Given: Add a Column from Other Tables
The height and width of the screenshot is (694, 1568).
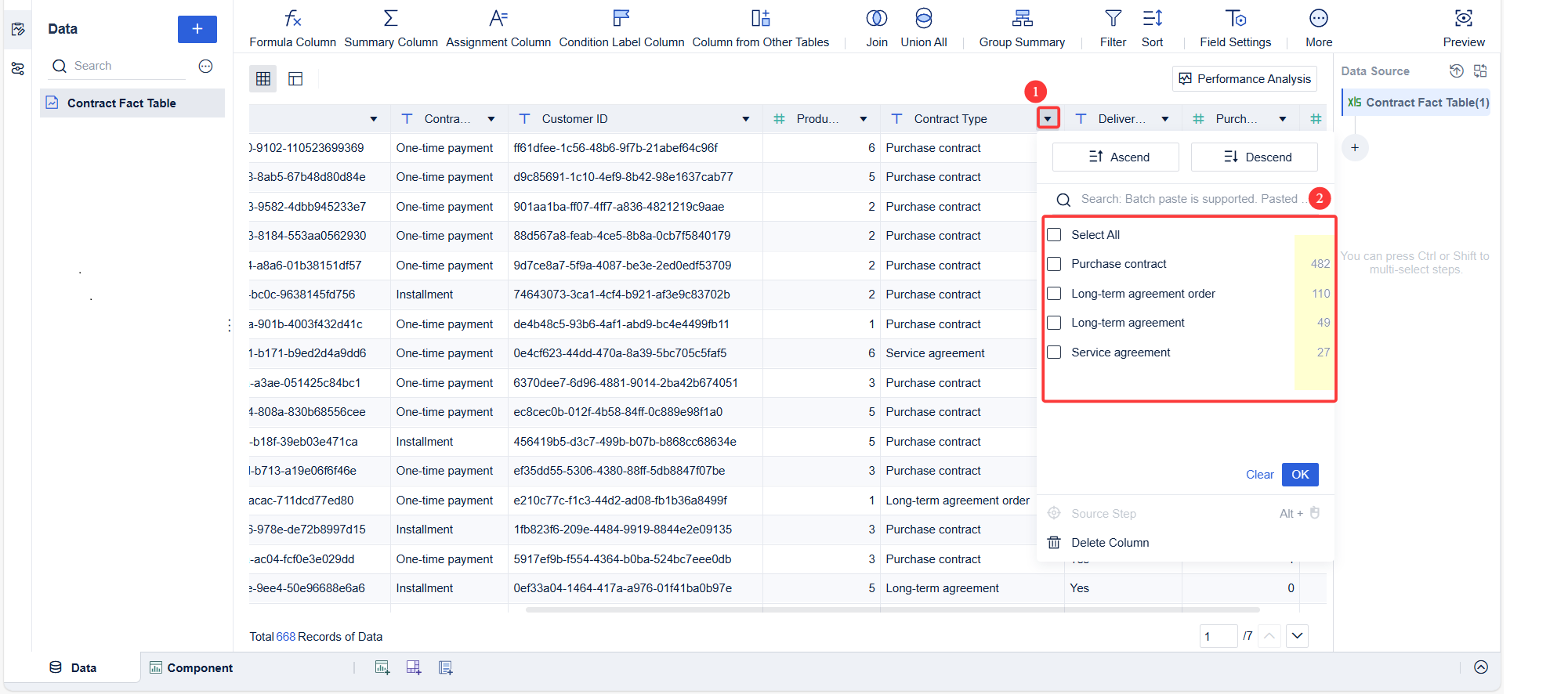Looking at the screenshot, I should pos(760,28).
